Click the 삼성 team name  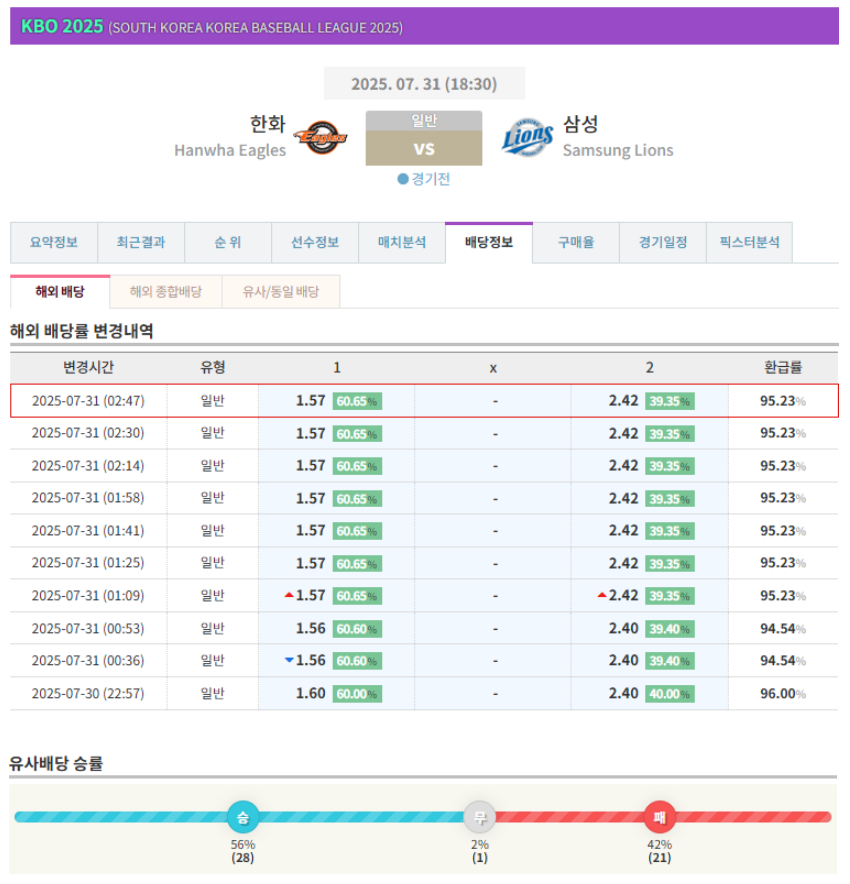pyautogui.click(x=581, y=124)
